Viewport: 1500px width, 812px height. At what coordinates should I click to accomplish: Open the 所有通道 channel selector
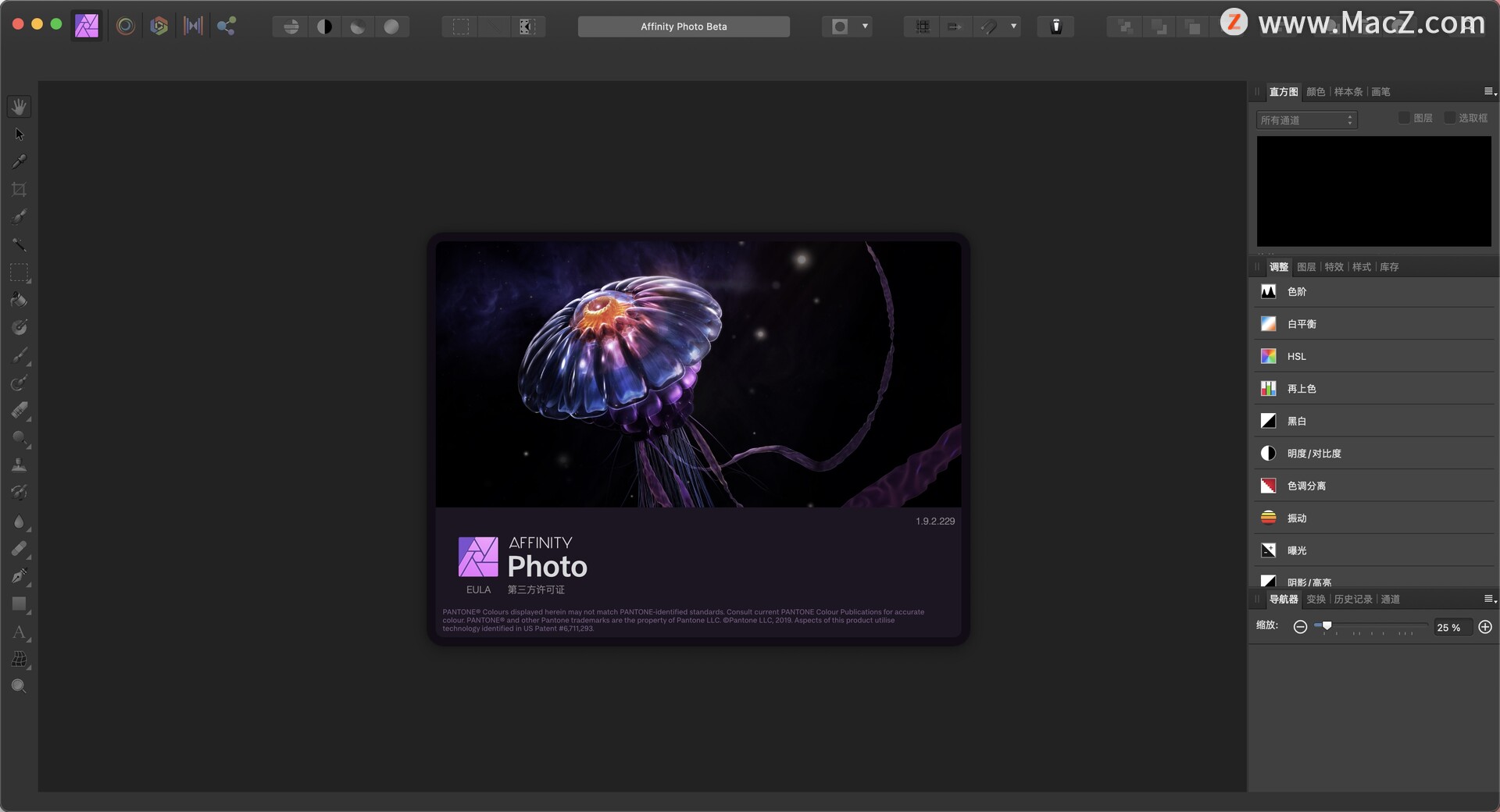1307,120
